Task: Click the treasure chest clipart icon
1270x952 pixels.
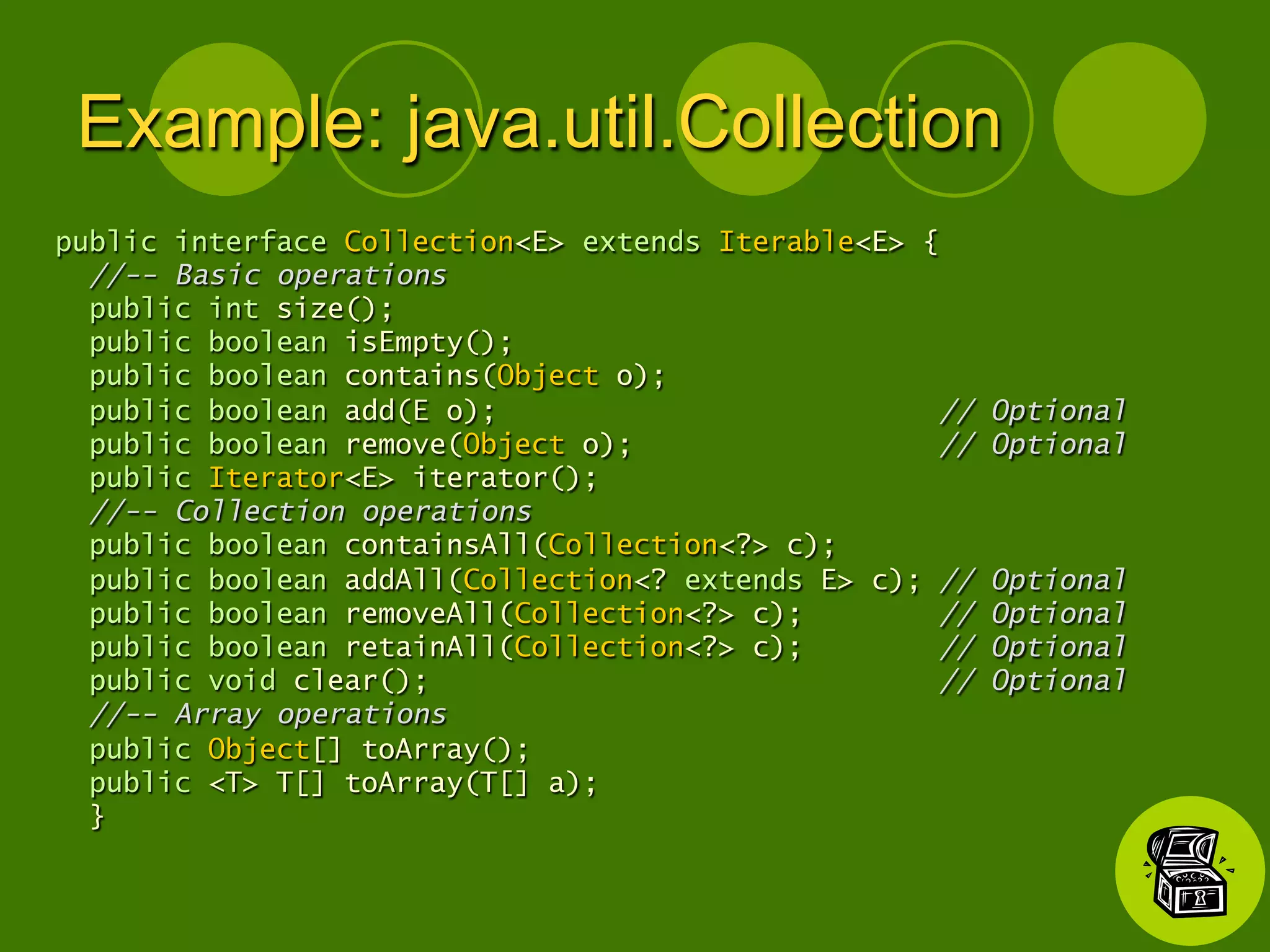Action: pyautogui.click(x=1189, y=873)
